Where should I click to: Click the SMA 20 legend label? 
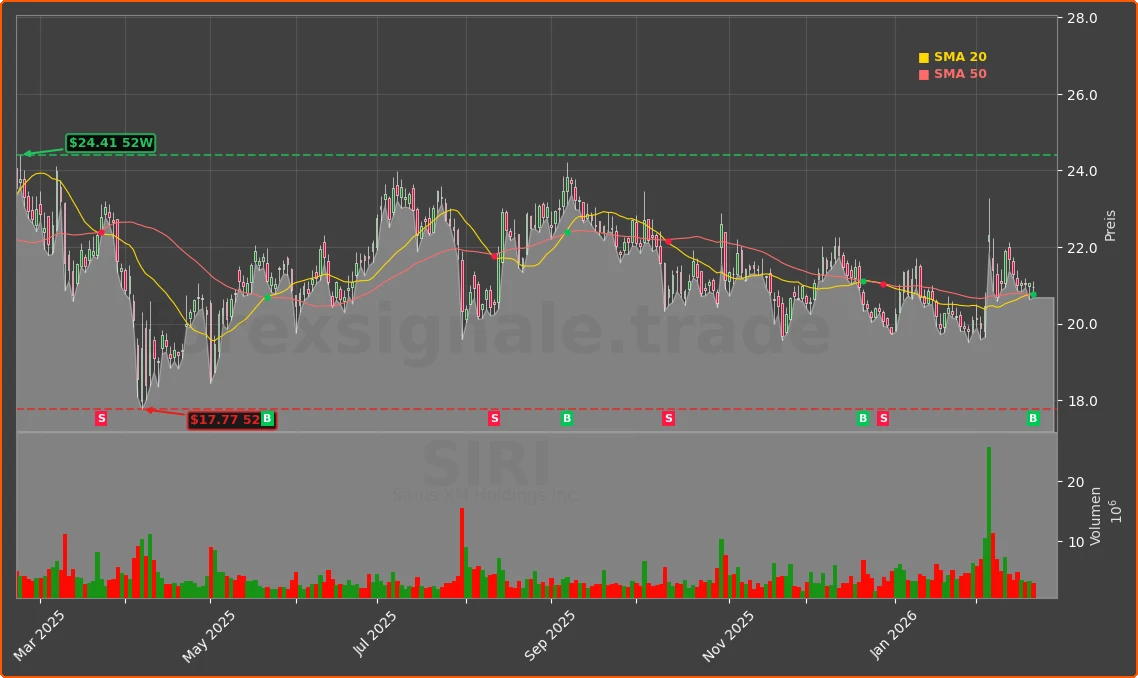pos(960,58)
